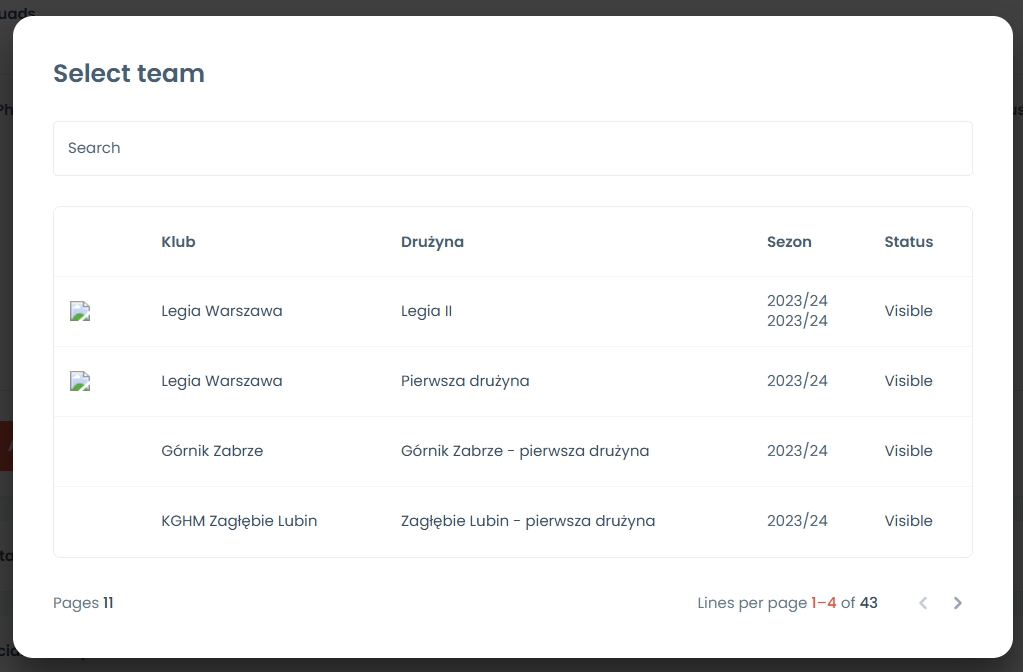The width and height of the screenshot is (1023, 672).
Task: Click Visible status in KGHM Zagłębie Lubin row
Action: click(x=908, y=521)
